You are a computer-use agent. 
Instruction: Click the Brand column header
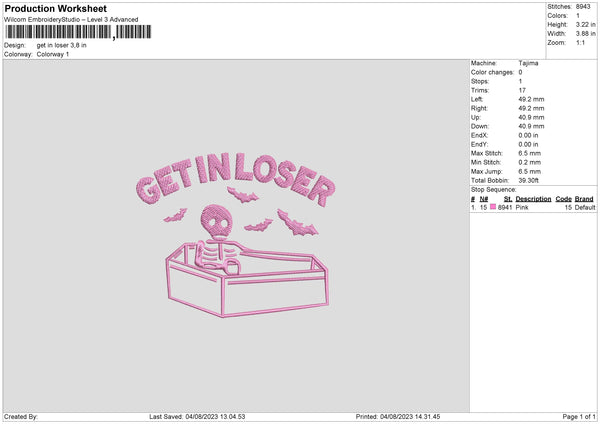[x=585, y=199]
